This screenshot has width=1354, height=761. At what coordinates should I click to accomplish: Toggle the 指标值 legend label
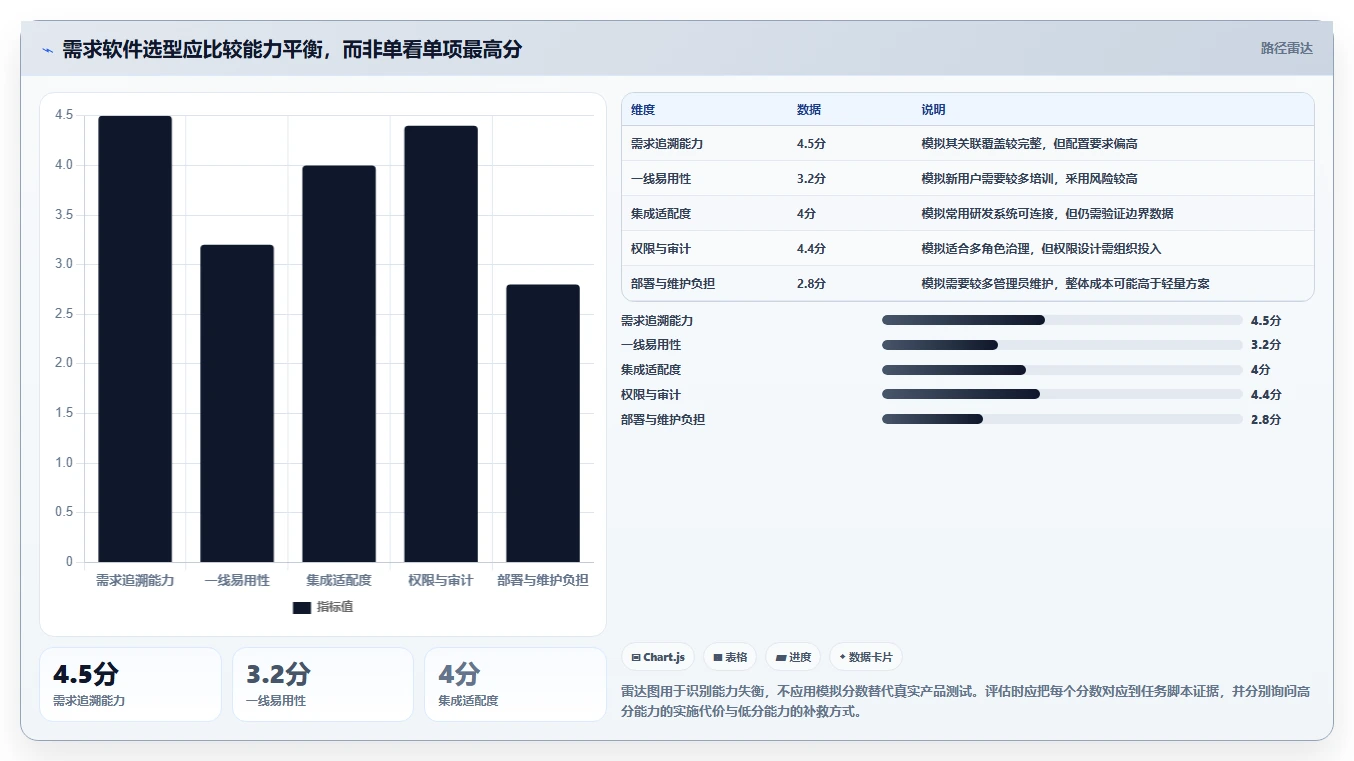335,607
